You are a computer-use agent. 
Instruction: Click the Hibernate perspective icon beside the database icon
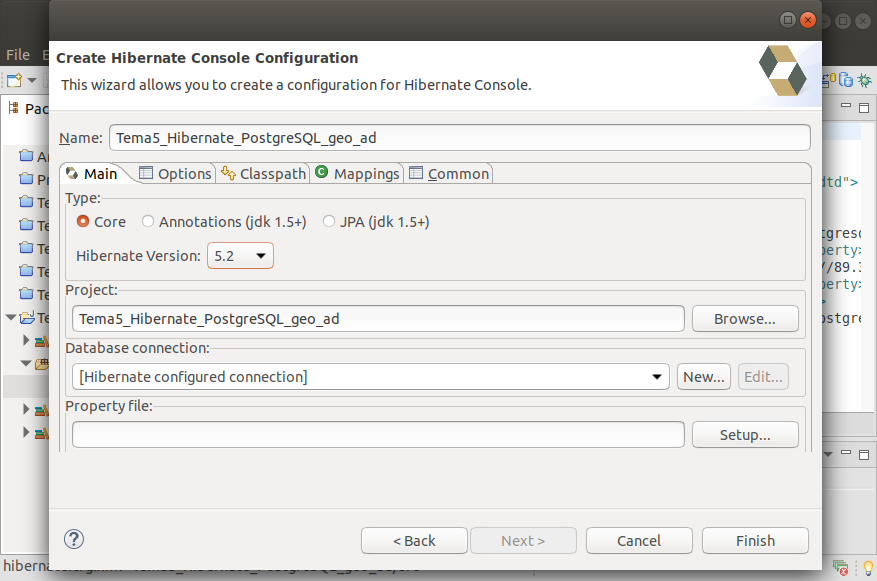pyautogui.click(x=828, y=81)
